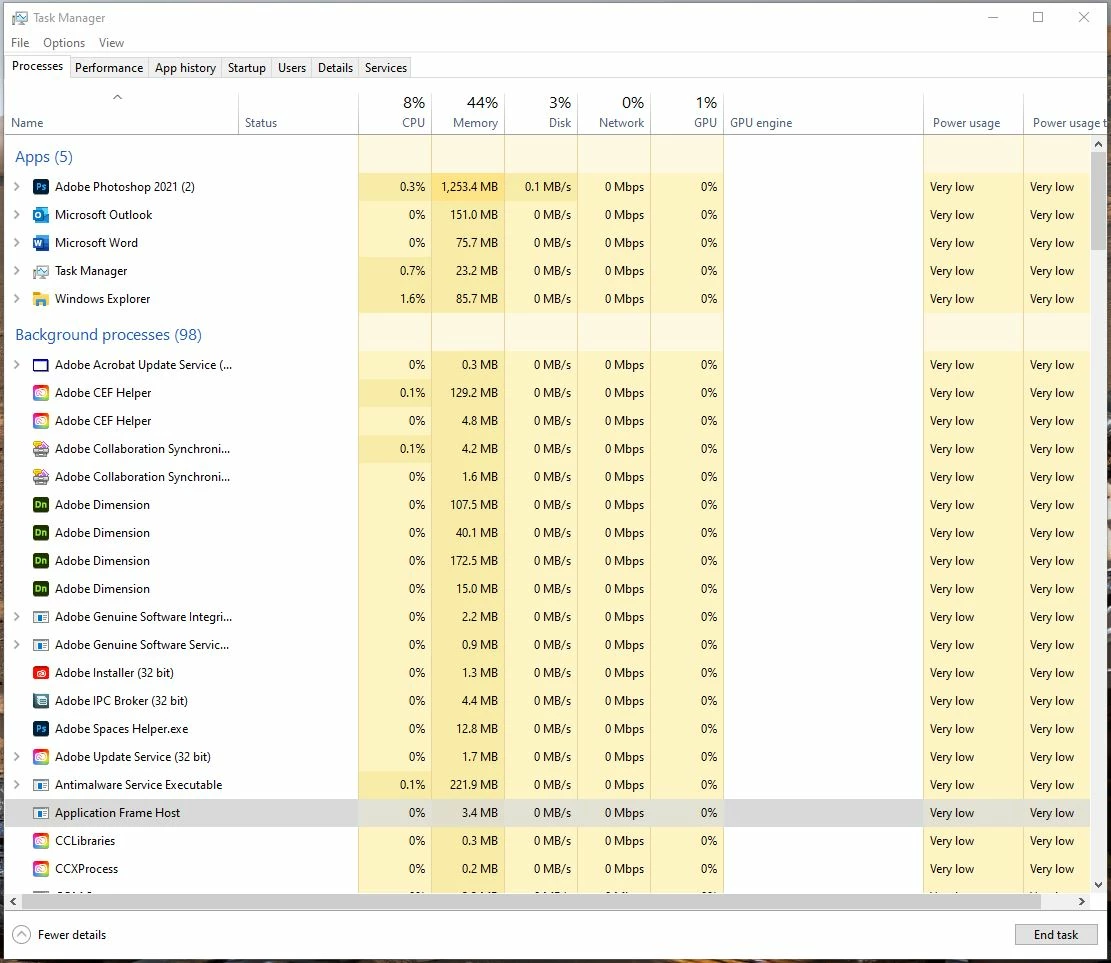Click the Adobe Spaces Helper.exe icon
This screenshot has height=963, width=1111.
[41, 729]
